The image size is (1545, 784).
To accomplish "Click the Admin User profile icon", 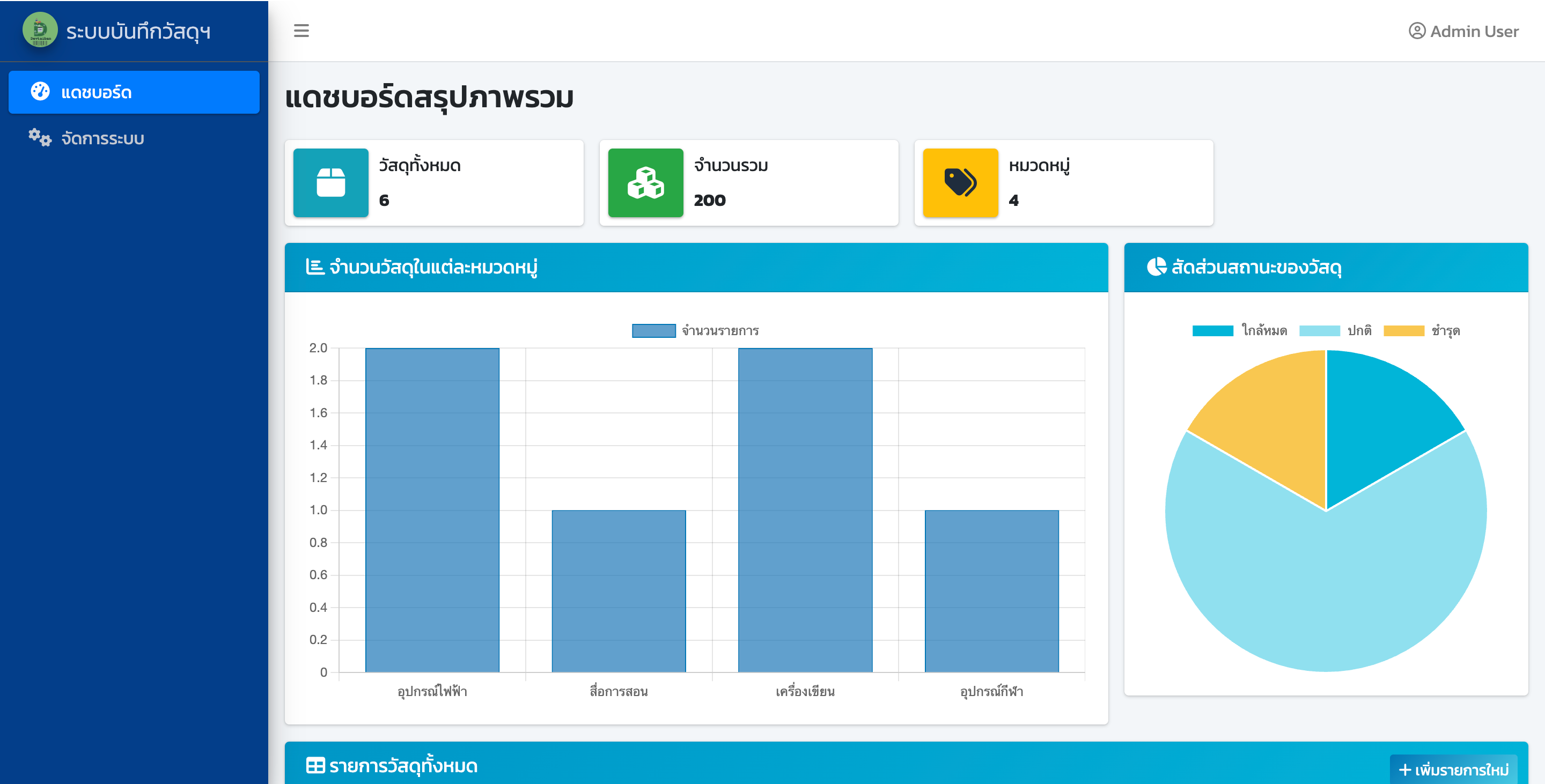I will [1417, 31].
